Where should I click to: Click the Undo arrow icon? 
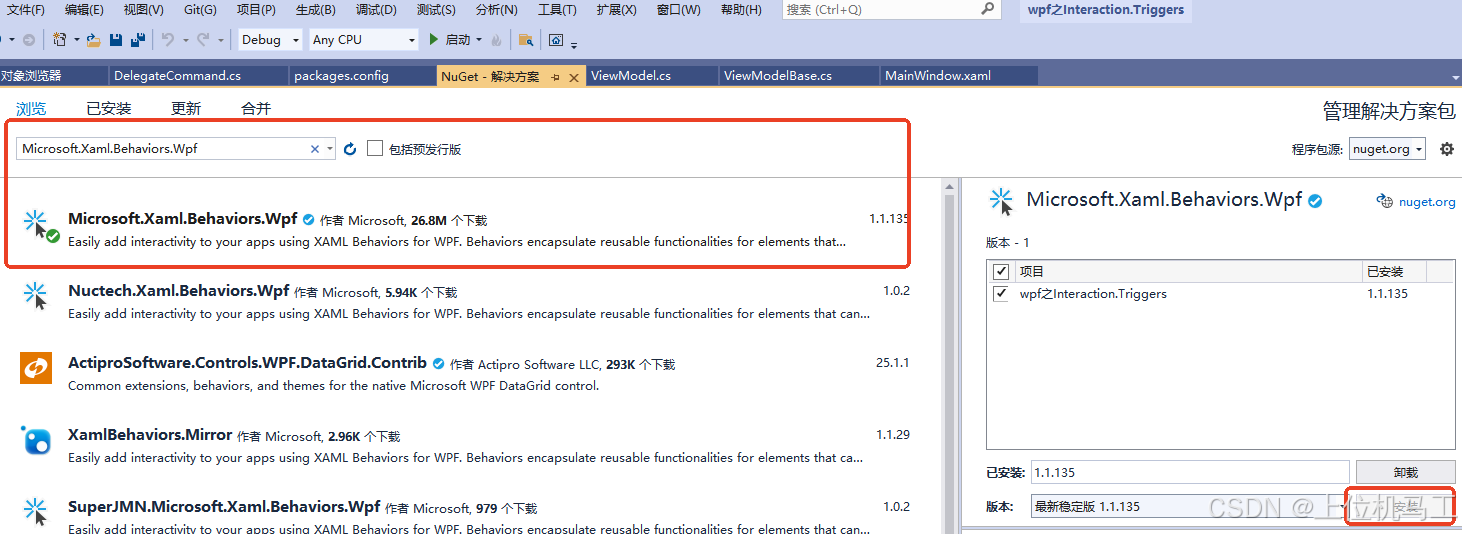point(168,40)
